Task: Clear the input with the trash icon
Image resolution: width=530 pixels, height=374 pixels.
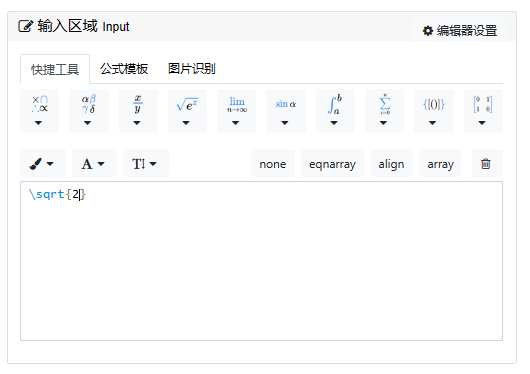Action: click(487, 163)
